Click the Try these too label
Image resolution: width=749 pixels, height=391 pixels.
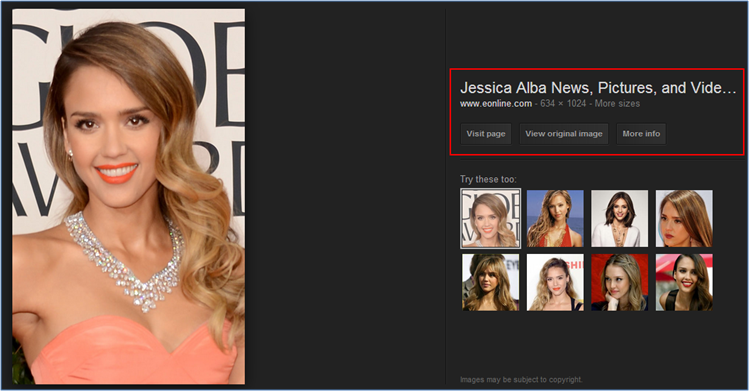[x=488, y=180]
